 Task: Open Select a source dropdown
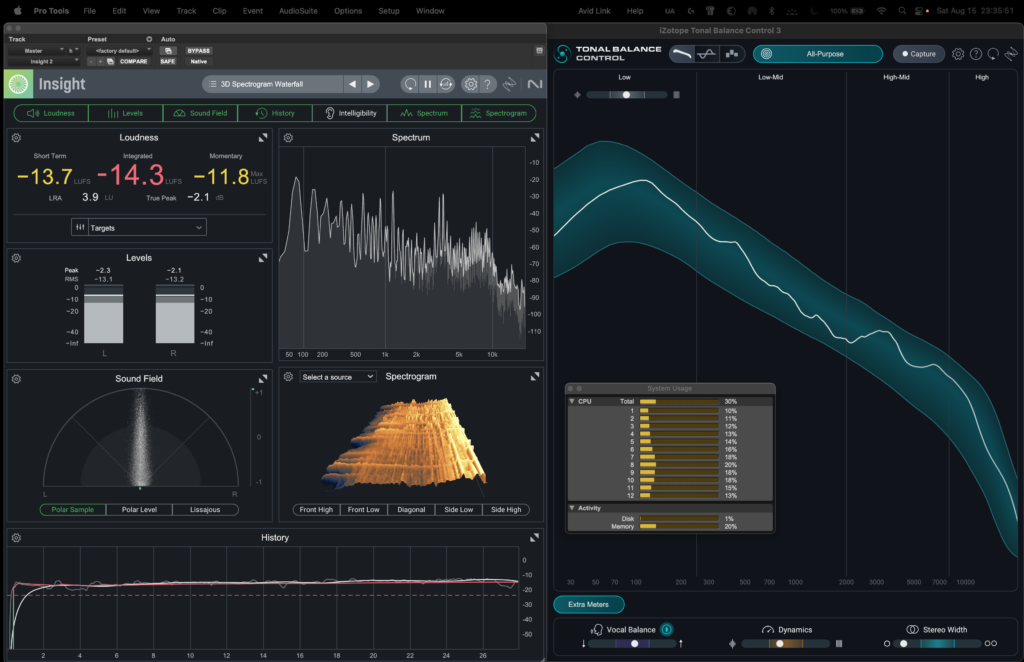338,377
